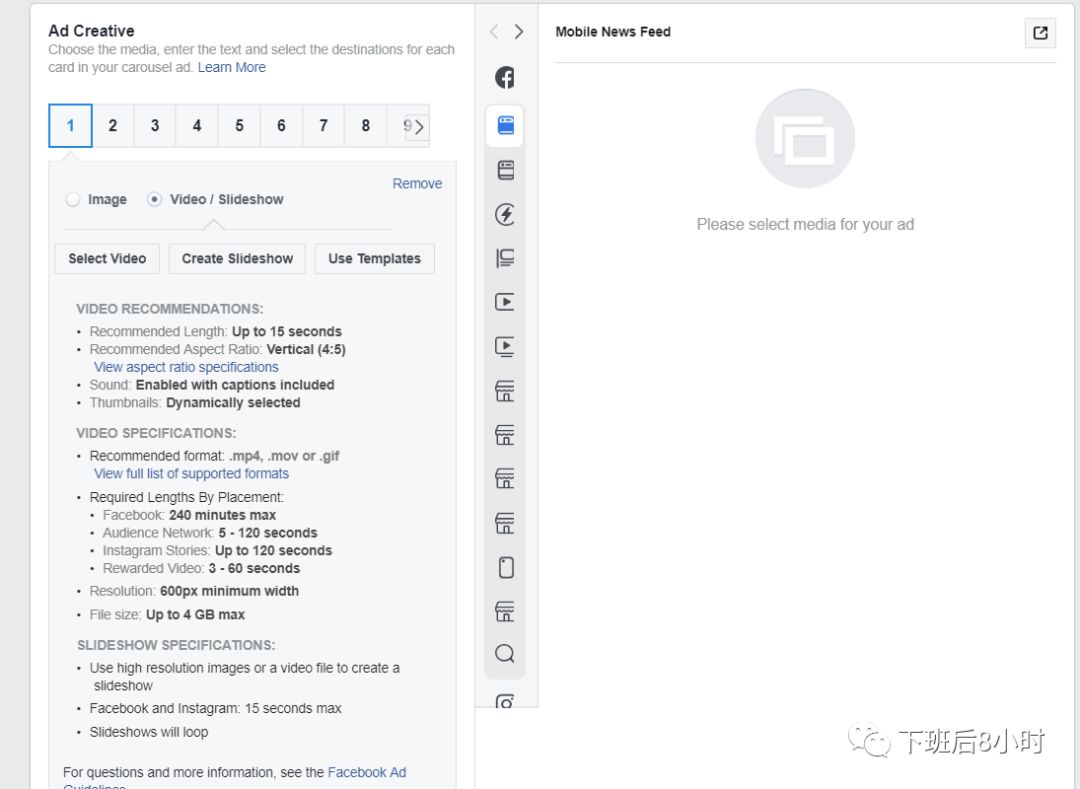Click 'Enabled with captions included' sound text

[235, 385]
